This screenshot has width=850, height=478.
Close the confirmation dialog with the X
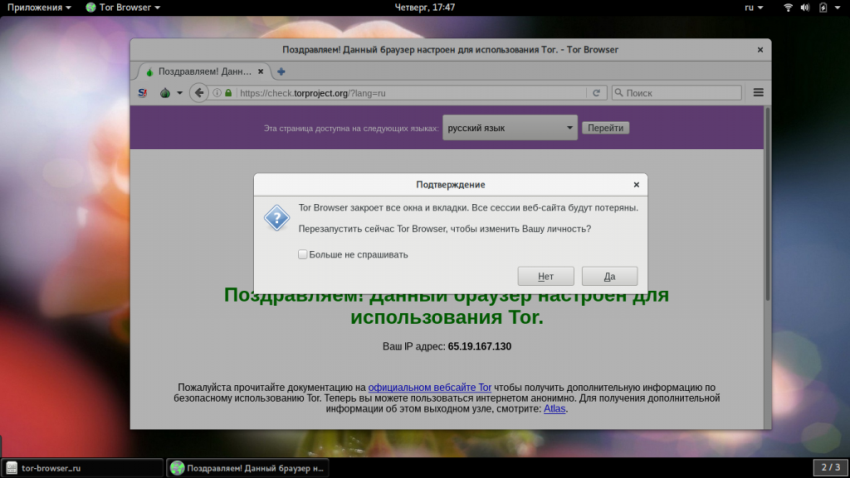pos(636,184)
